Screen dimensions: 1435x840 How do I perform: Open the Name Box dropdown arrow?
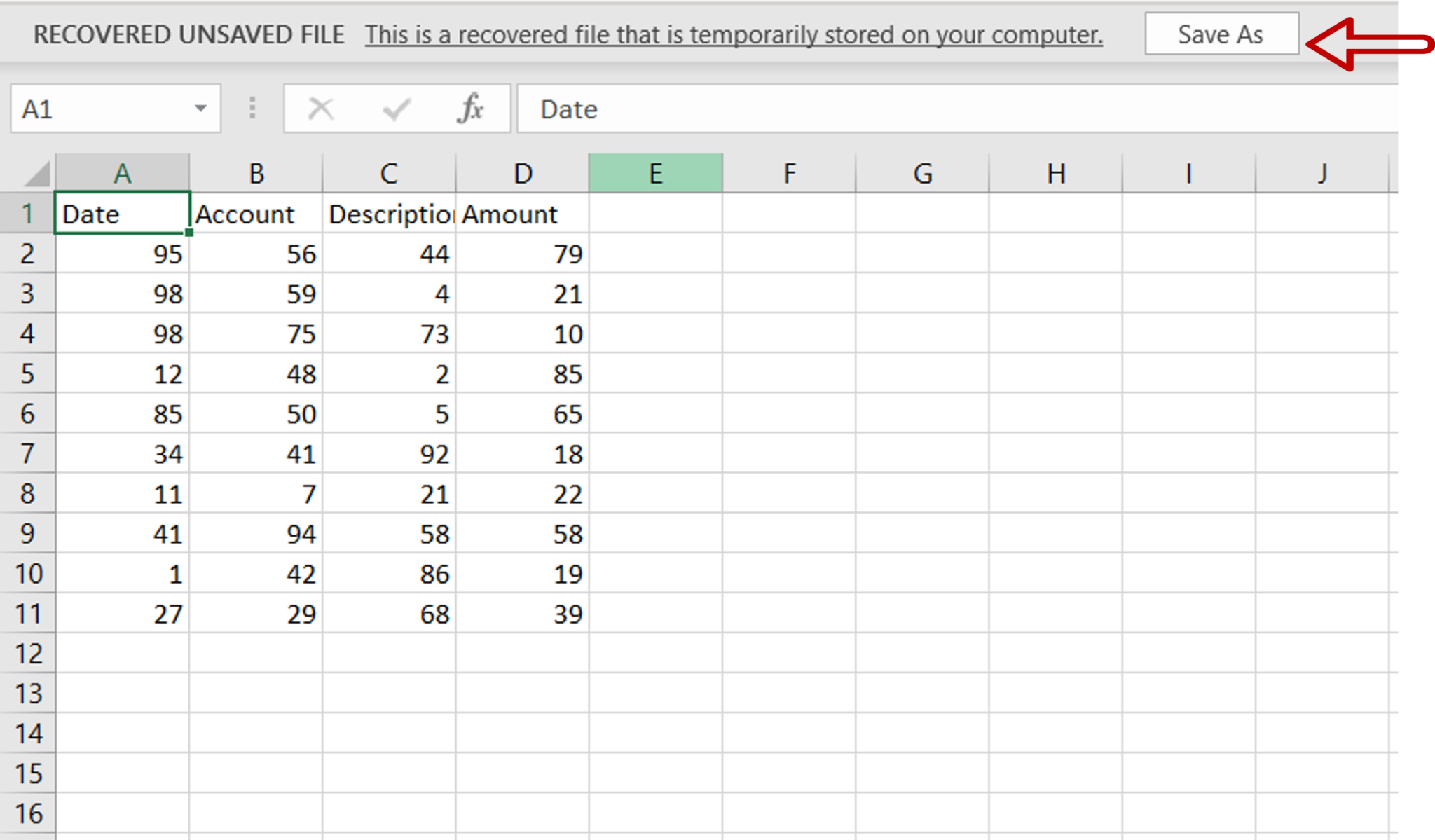202,108
